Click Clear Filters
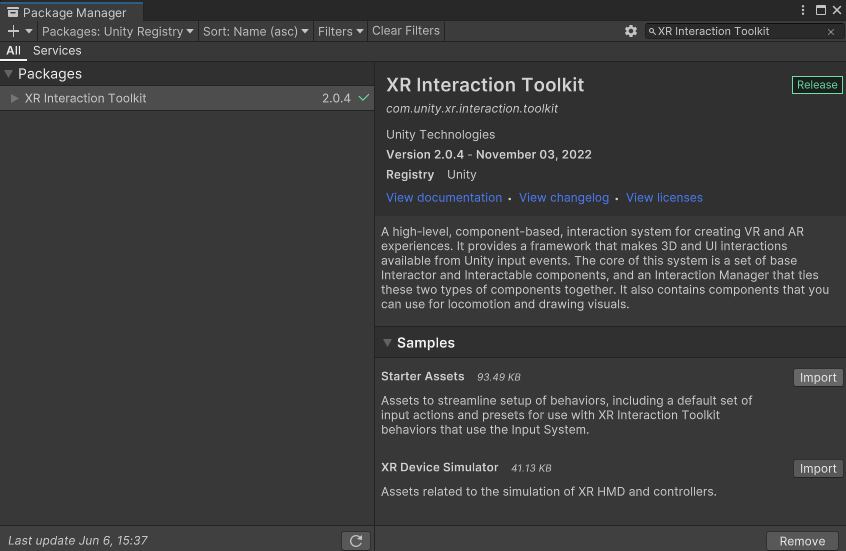This screenshot has width=846, height=551. [406, 31]
